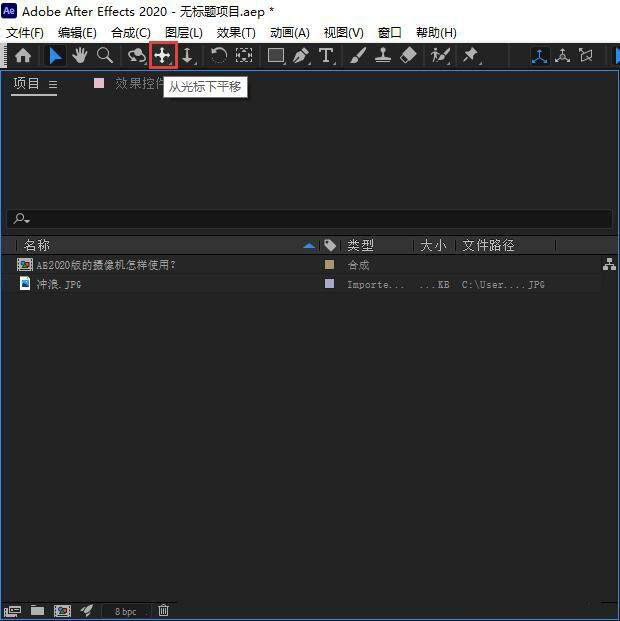Image resolution: width=620 pixels, height=621 pixels.
Task: Select the 冲浪.JPG footage item
Action: (x=59, y=284)
